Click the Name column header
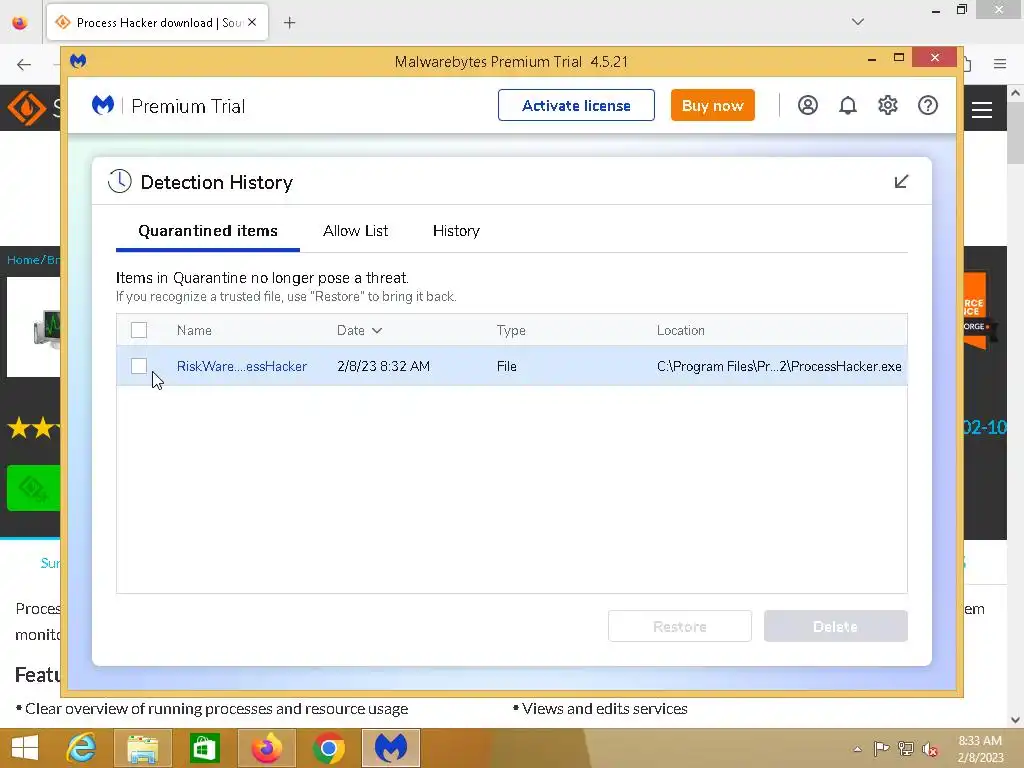 click(194, 330)
